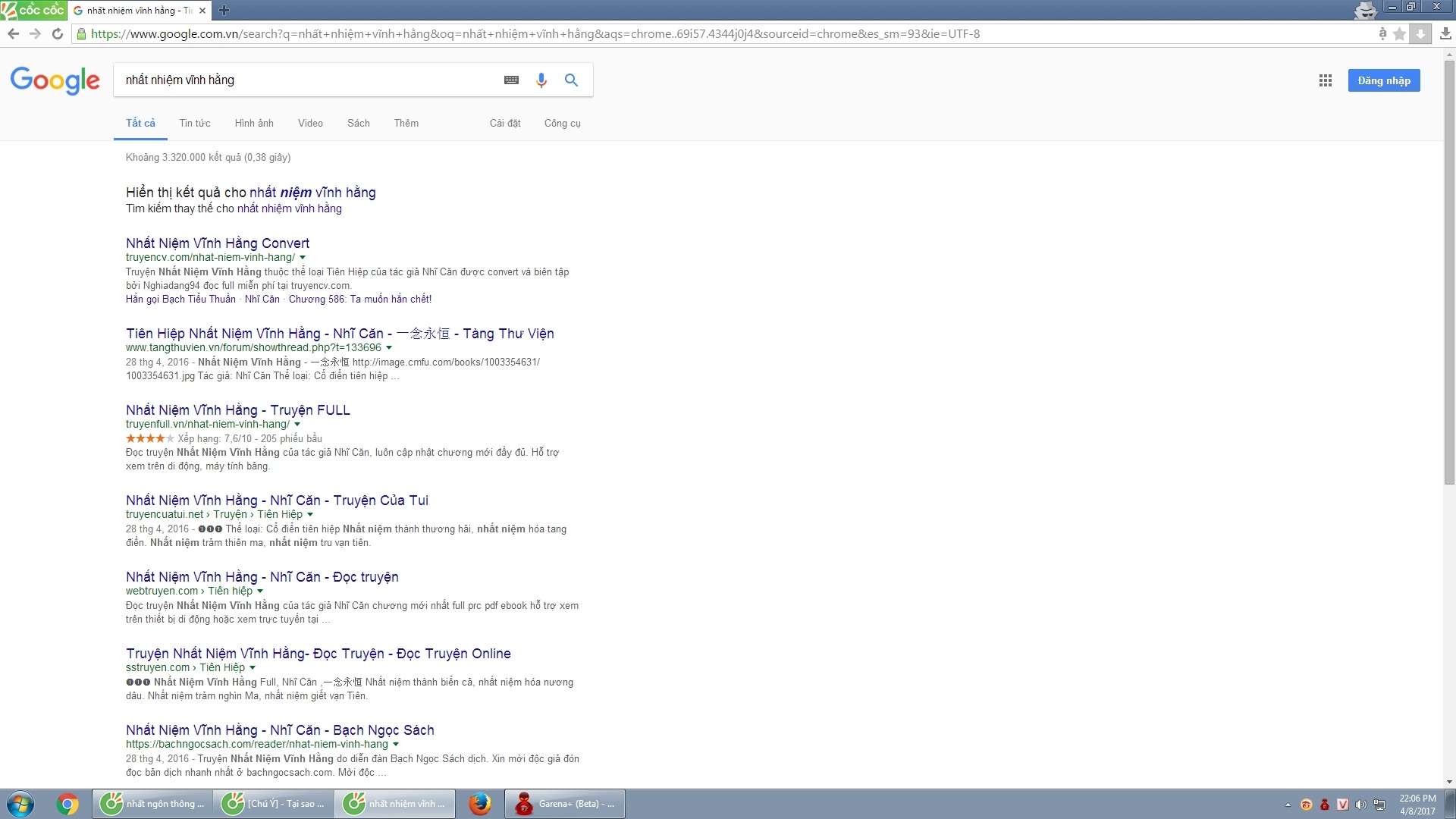Expand the dropdown arrow beside truyenfull.vn URL
The height and width of the screenshot is (819, 1456).
(297, 425)
